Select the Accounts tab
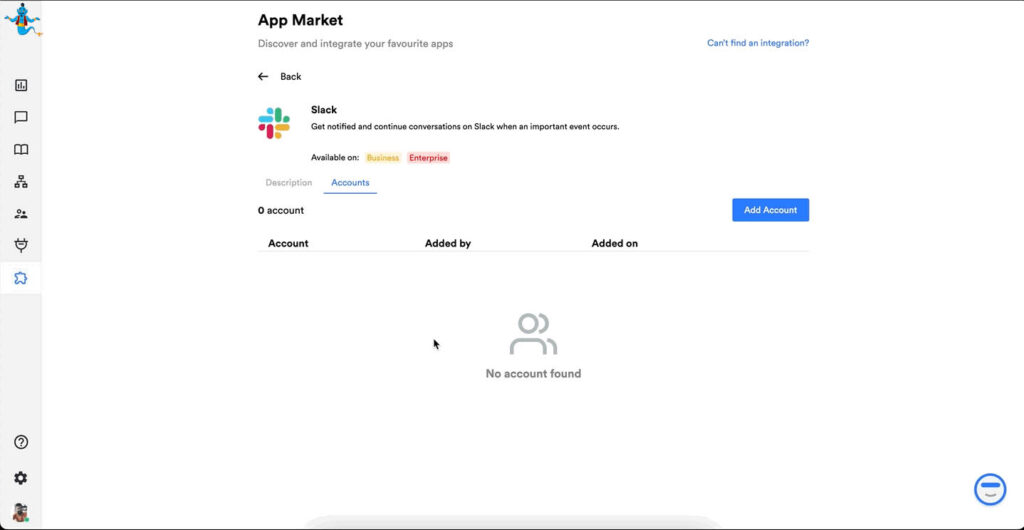Screen dimensions: 1024x530 click(x=350, y=183)
